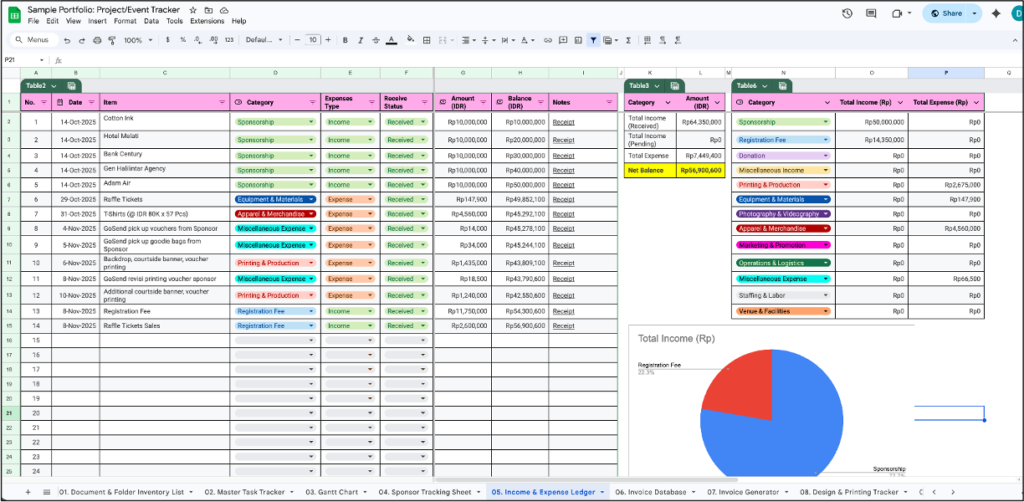Open the zoom level dropdown
The height and width of the screenshot is (502, 1024).
[137, 40]
